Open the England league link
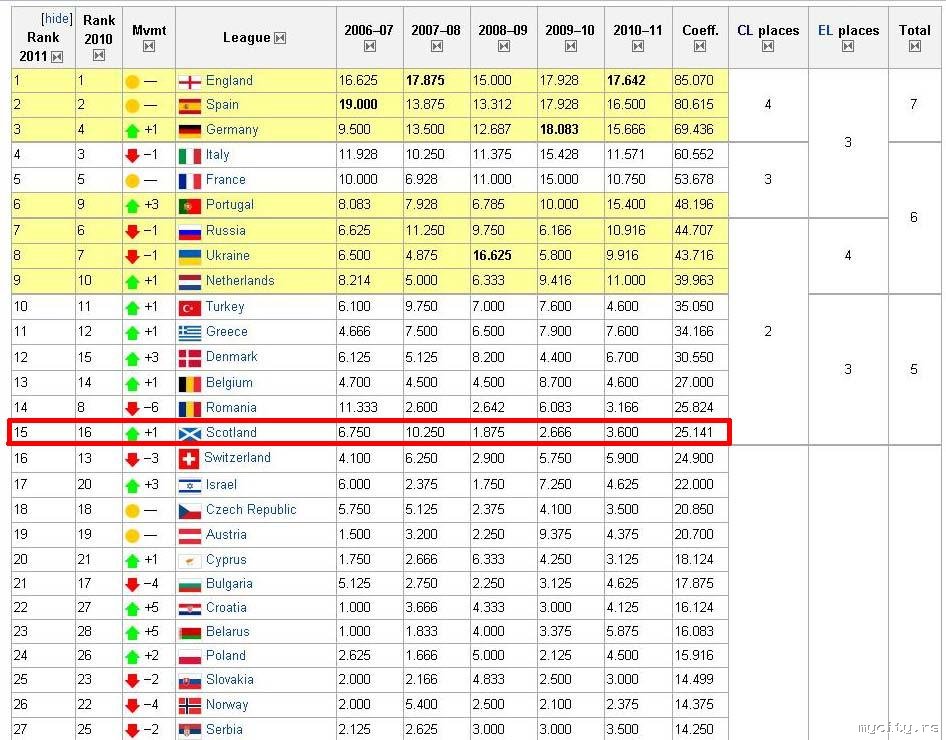Viewport: 946px width, 740px height. click(229, 80)
